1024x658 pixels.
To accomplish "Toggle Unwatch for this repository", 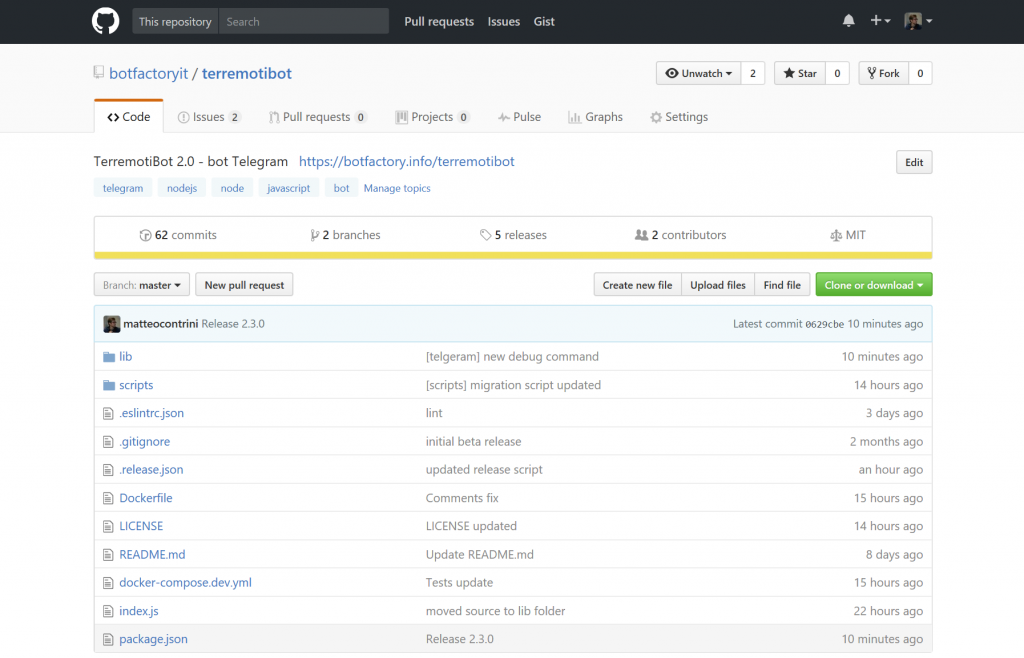I will pos(697,72).
